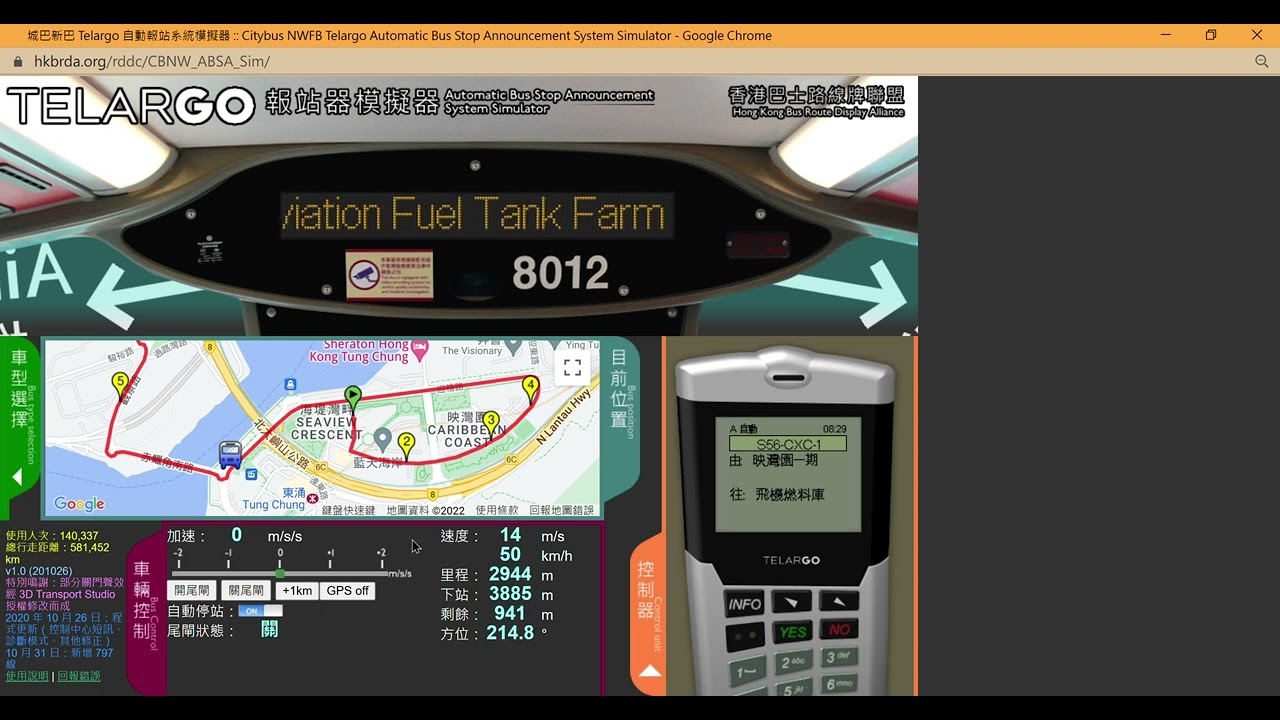Viewport: 1280px width, 720px height.
Task: Click the 尾閘狀態 關 status text
Action: [269, 630]
